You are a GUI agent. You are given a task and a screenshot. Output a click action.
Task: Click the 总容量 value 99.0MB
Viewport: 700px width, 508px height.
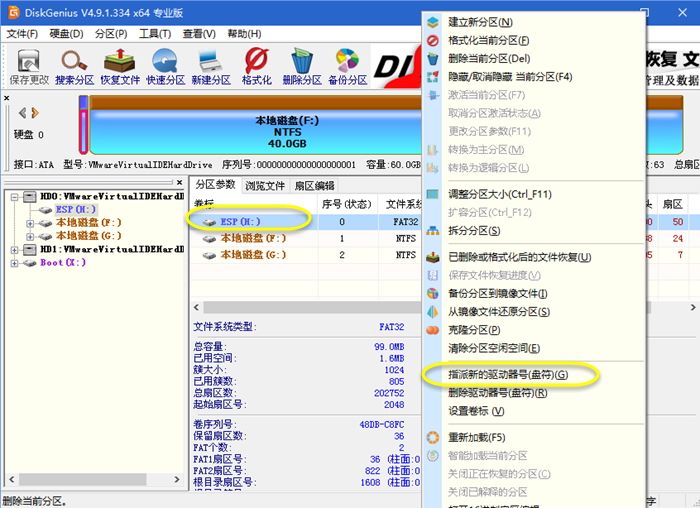click(389, 346)
